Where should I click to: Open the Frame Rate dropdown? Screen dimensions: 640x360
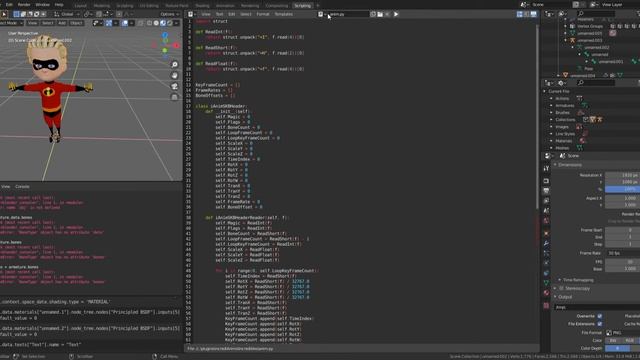622,253
